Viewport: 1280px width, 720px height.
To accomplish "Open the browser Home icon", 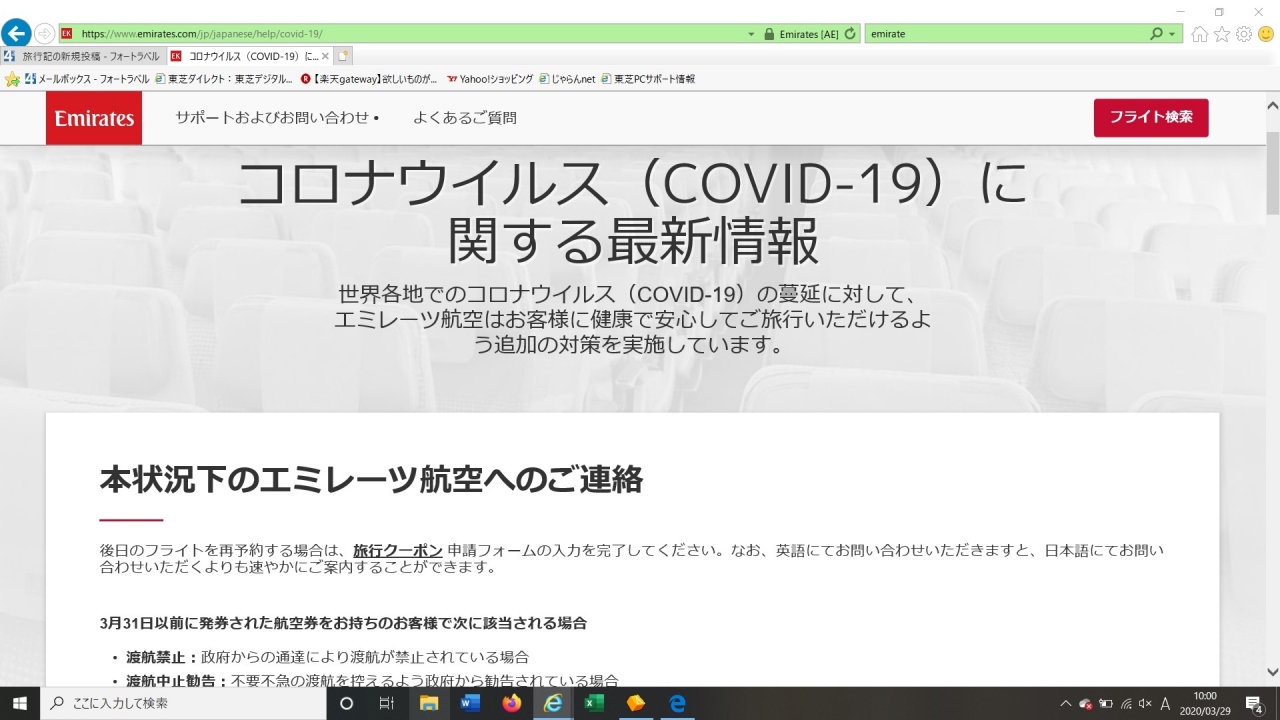I will point(1199,34).
